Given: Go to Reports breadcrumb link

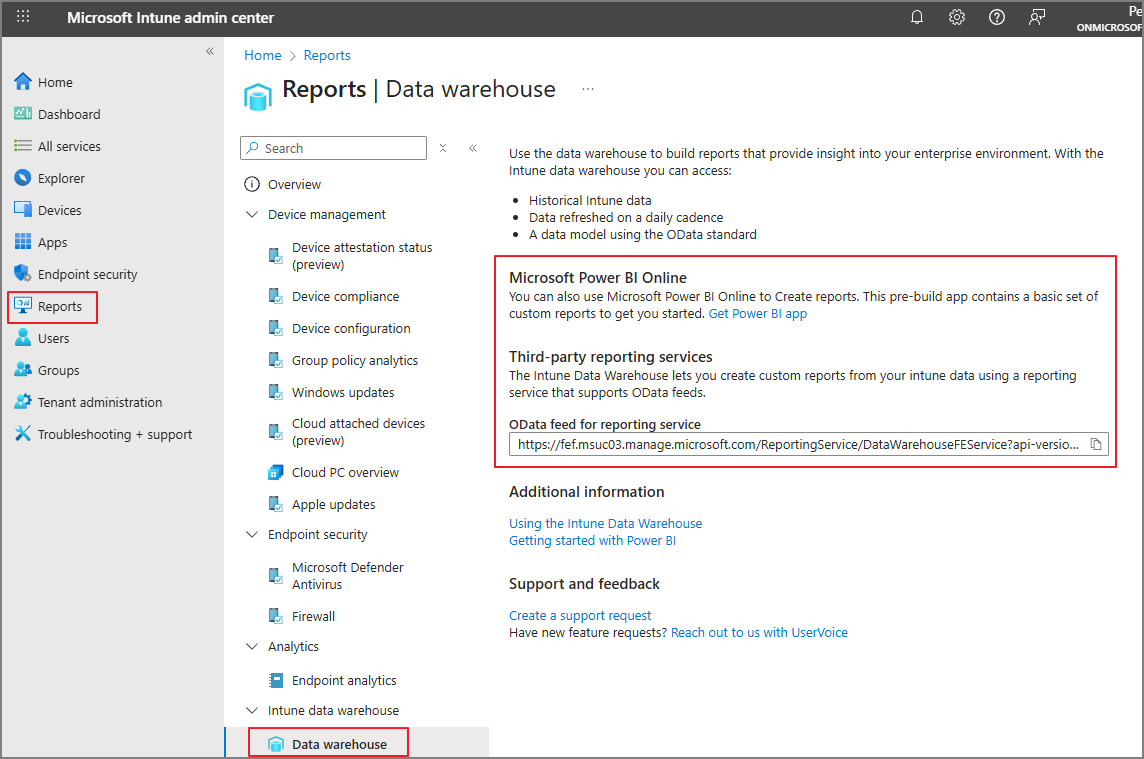Looking at the screenshot, I should 327,55.
